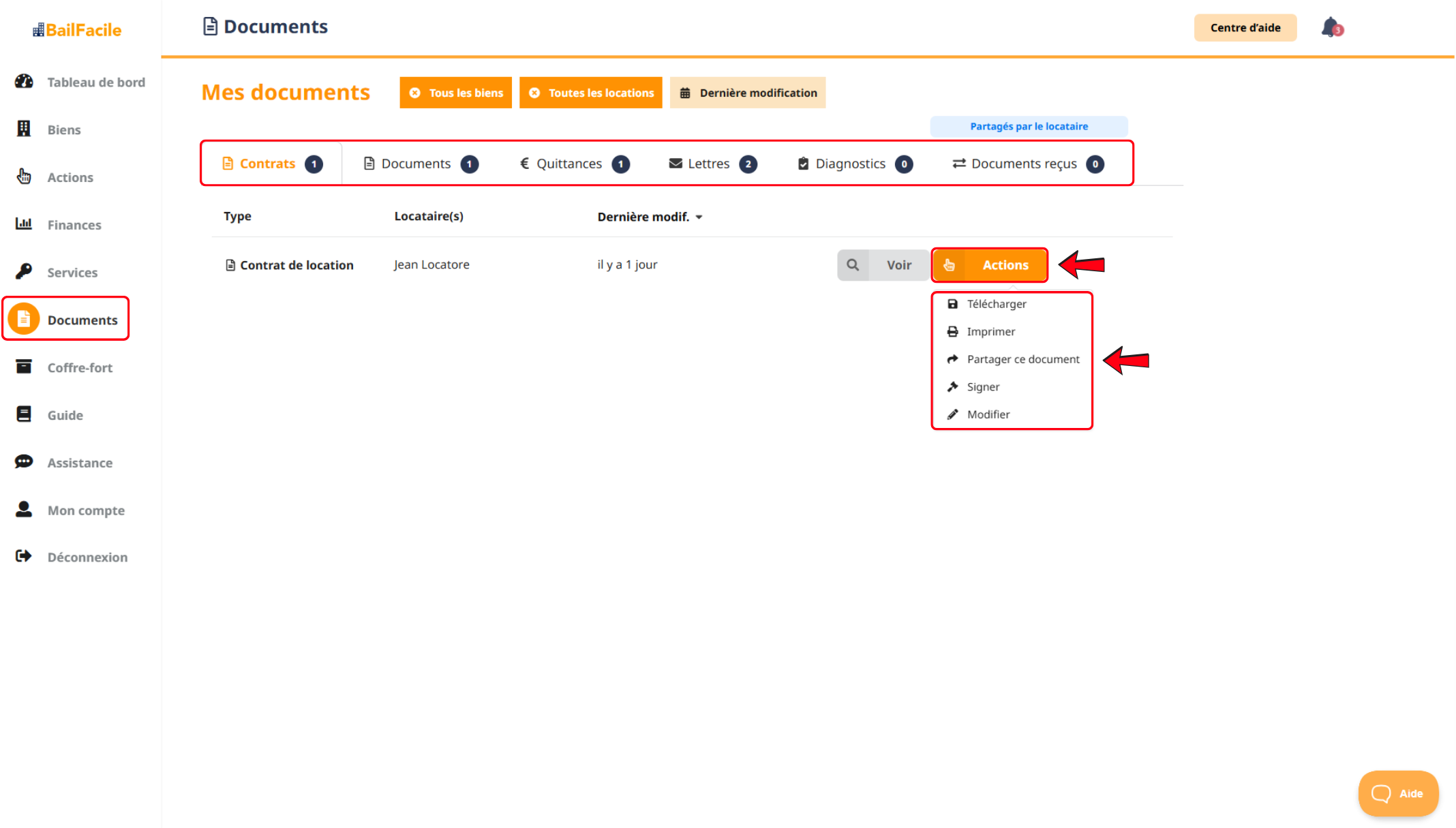
Task: Open the Coffre-fort page
Action: tap(80, 367)
